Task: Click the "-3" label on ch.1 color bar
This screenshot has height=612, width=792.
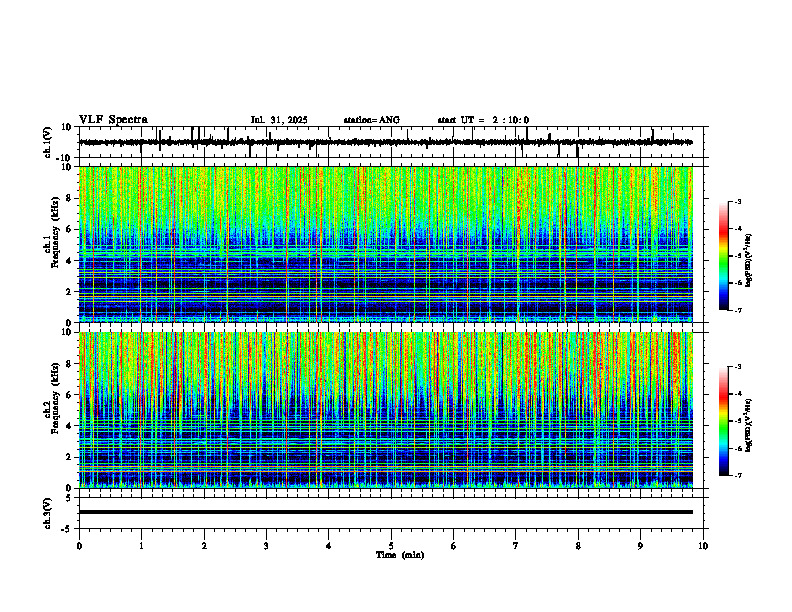Action: pyautogui.click(x=737, y=201)
